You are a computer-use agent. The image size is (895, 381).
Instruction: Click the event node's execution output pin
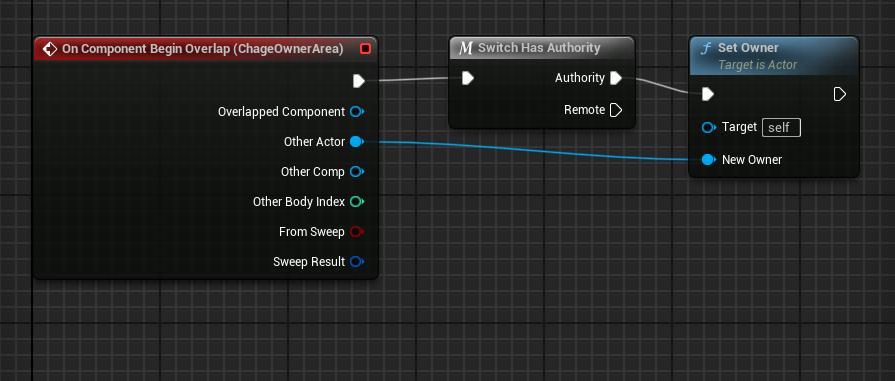358,81
